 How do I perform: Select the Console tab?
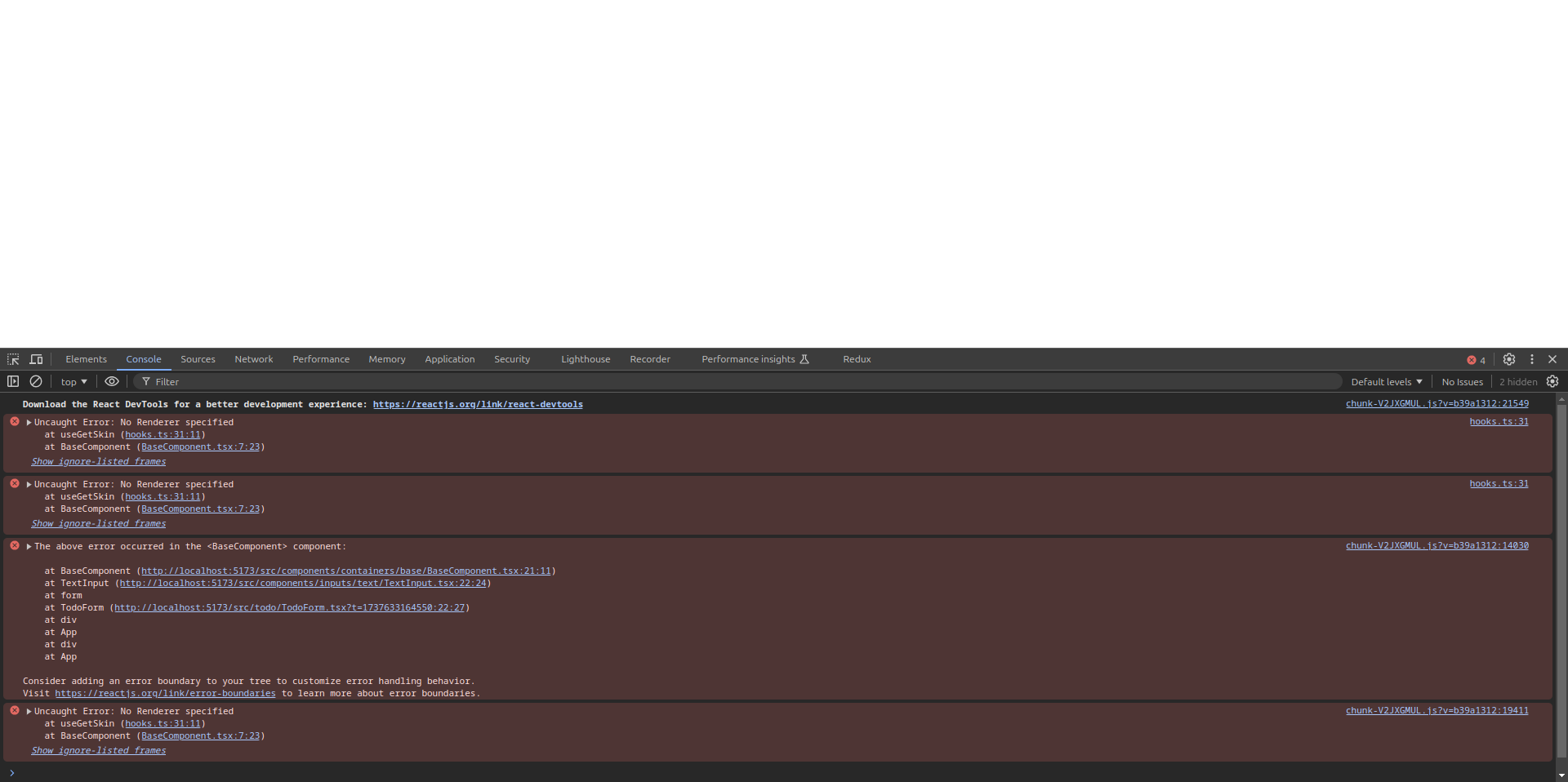(x=144, y=359)
